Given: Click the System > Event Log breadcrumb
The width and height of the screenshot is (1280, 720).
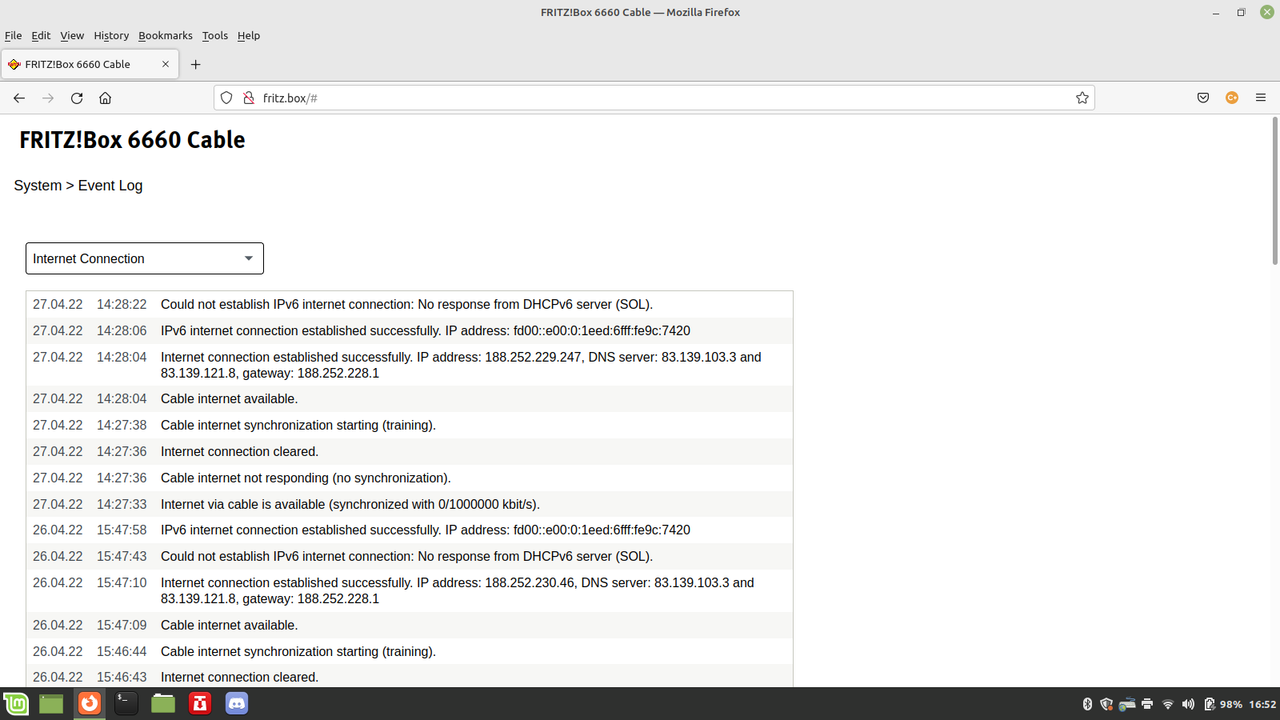Looking at the screenshot, I should pyautogui.click(x=78, y=185).
